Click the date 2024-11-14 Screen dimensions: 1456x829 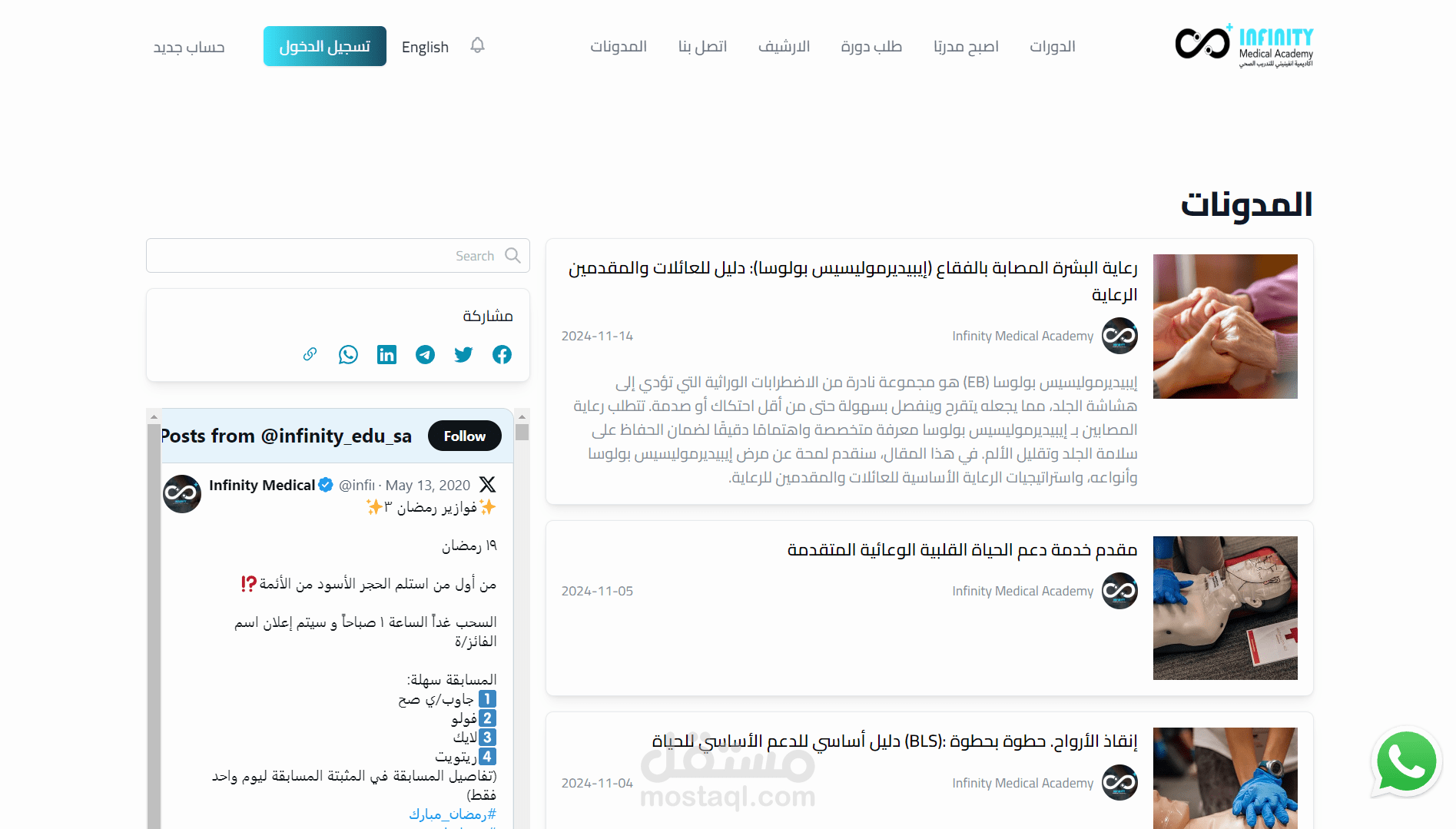[x=597, y=336]
